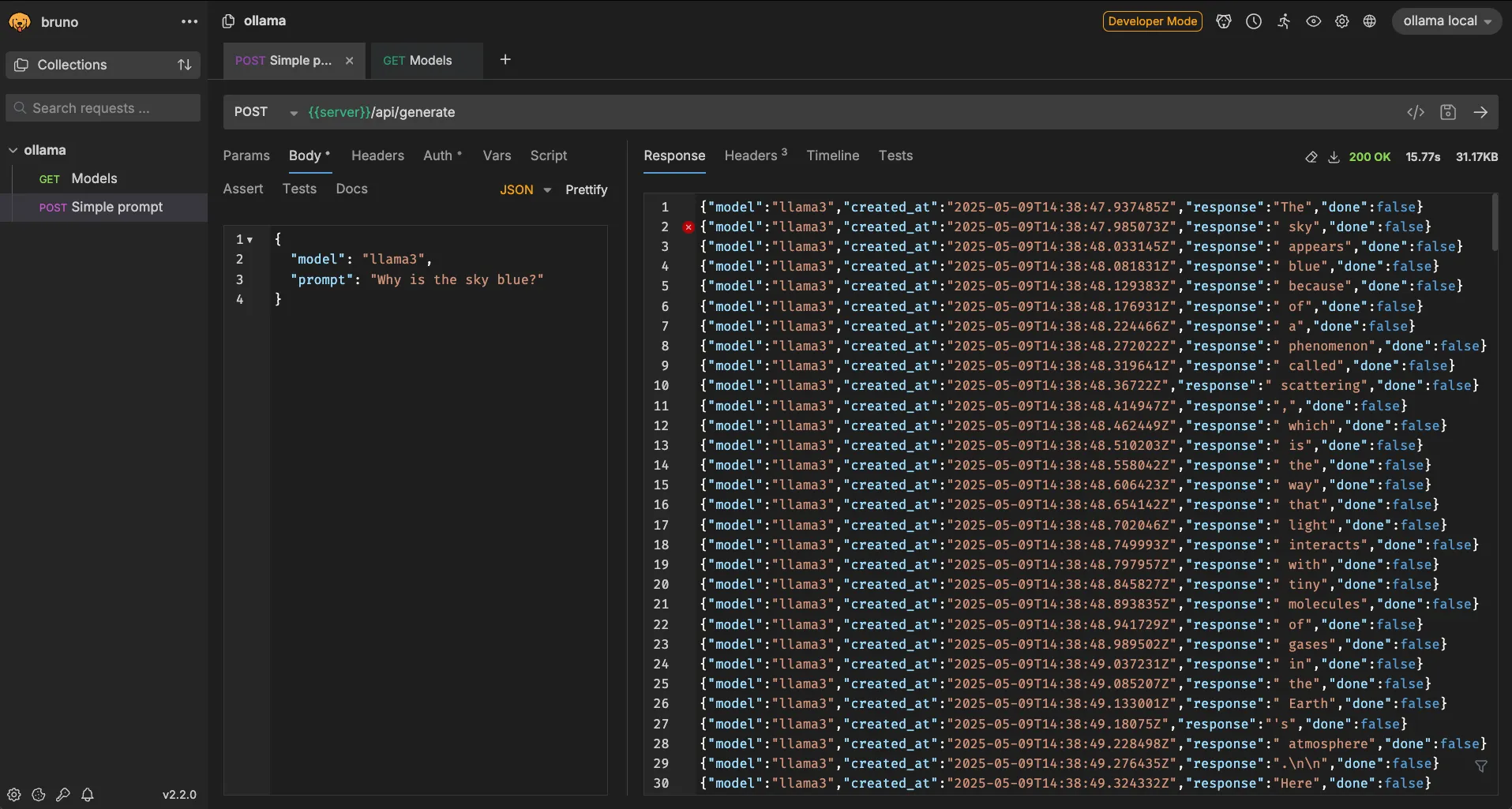Send the request with the arrow icon
Image resolution: width=1512 pixels, height=809 pixels.
1480,112
